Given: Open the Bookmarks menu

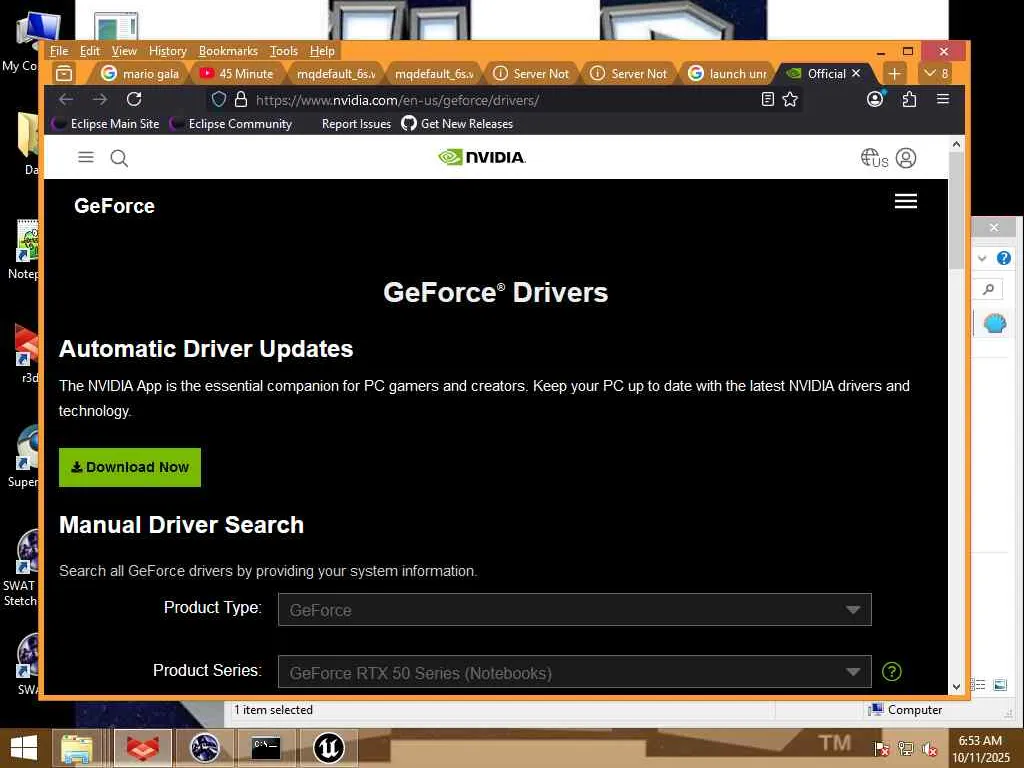Looking at the screenshot, I should pyautogui.click(x=228, y=51).
